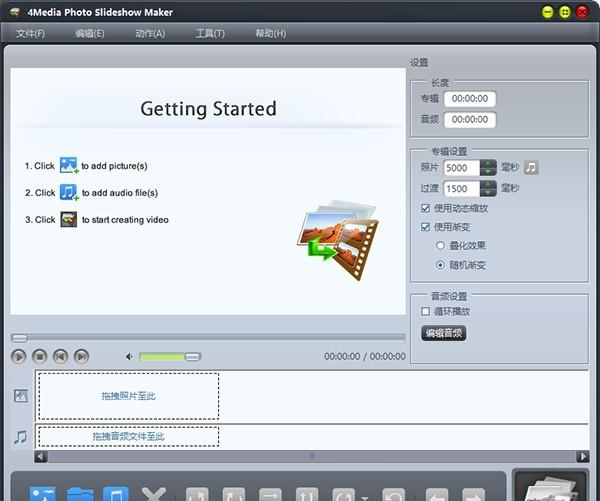
Task: Click the move right arrow icon
Action: [x=473, y=494]
